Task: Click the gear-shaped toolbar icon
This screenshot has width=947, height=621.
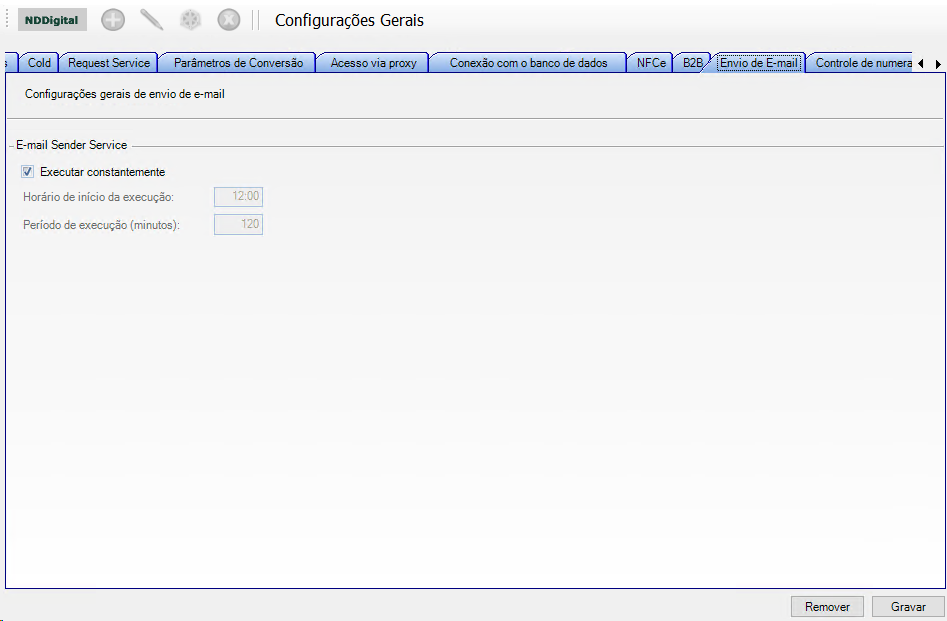Action: [x=190, y=20]
